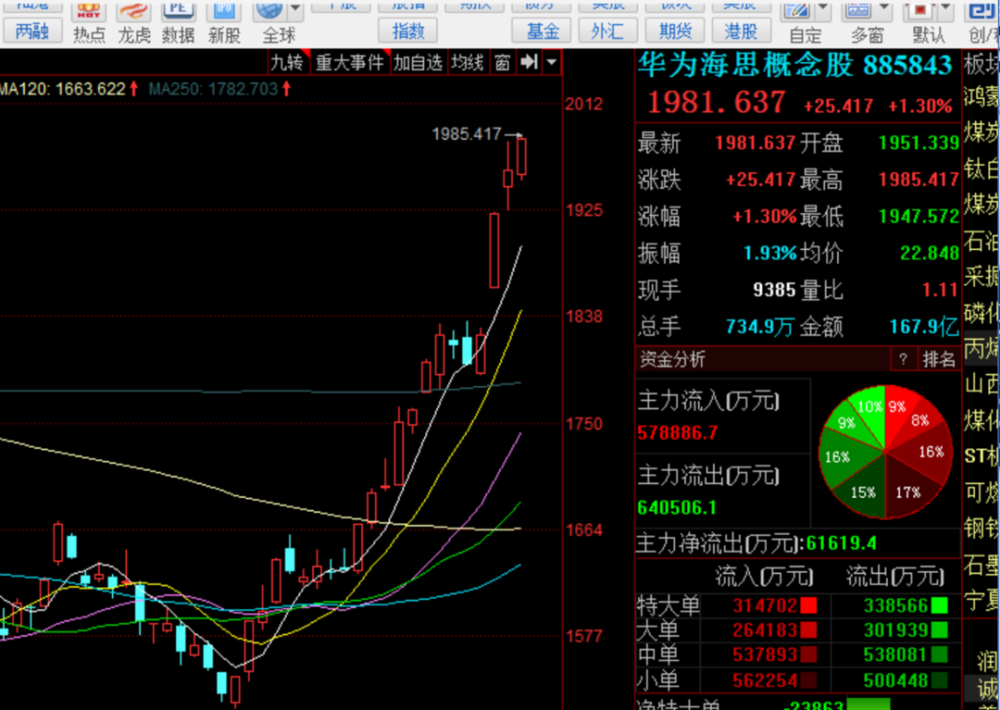This screenshot has width=1000, height=710.
Task: Click the red swatch beside 314702
Action: click(x=809, y=605)
